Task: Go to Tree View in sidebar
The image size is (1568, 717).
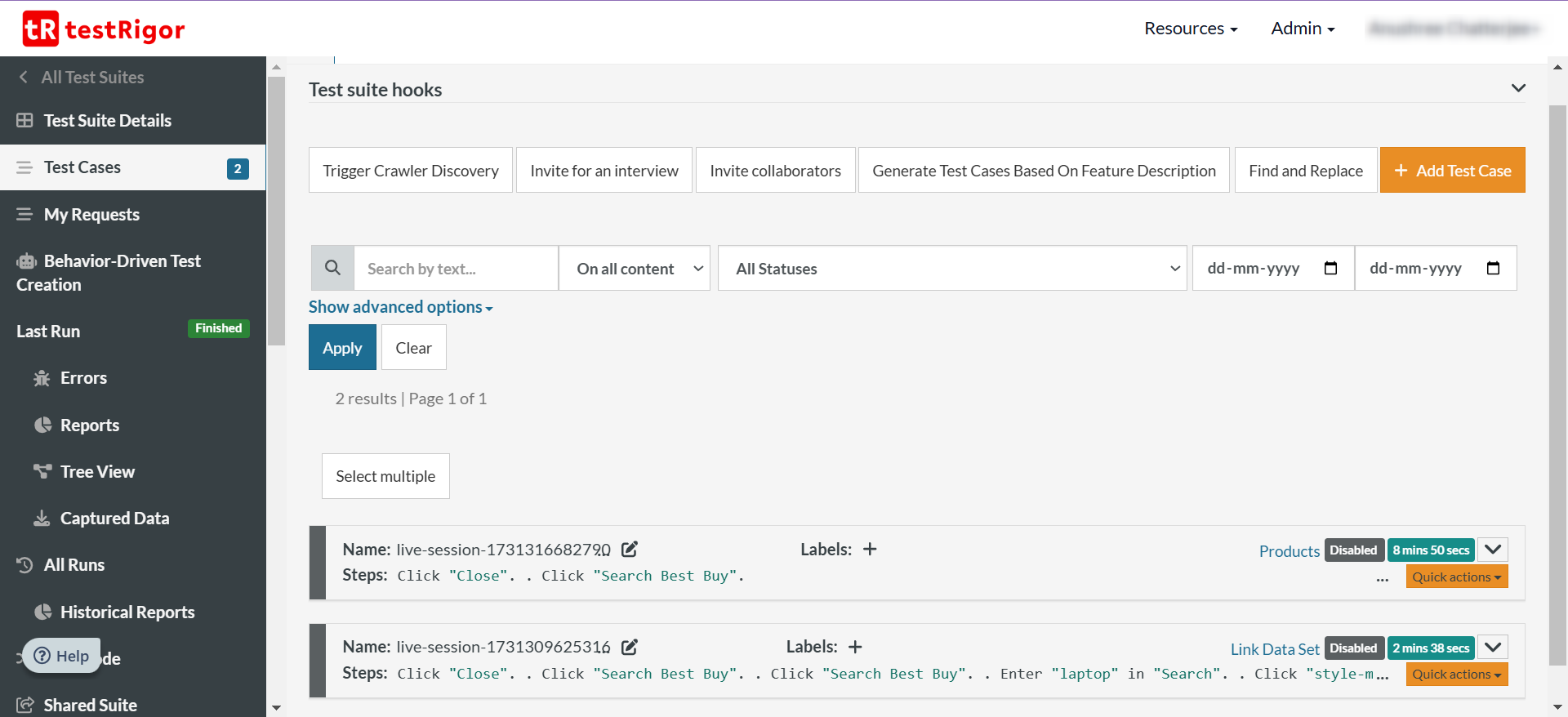Action: (97, 472)
